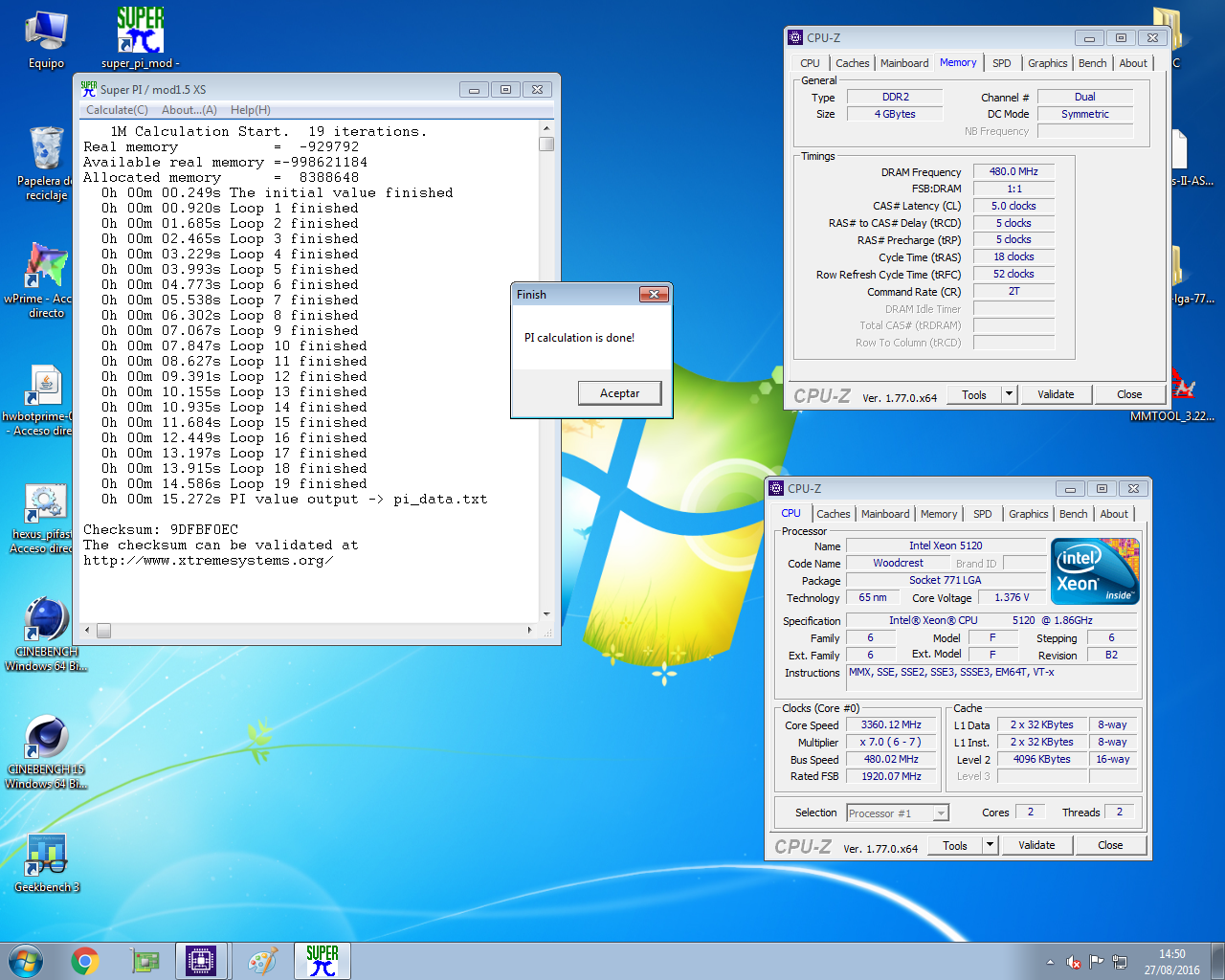Click the Core Speed 3360.12 MHz value
The width and height of the screenshot is (1225, 980).
[890, 725]
